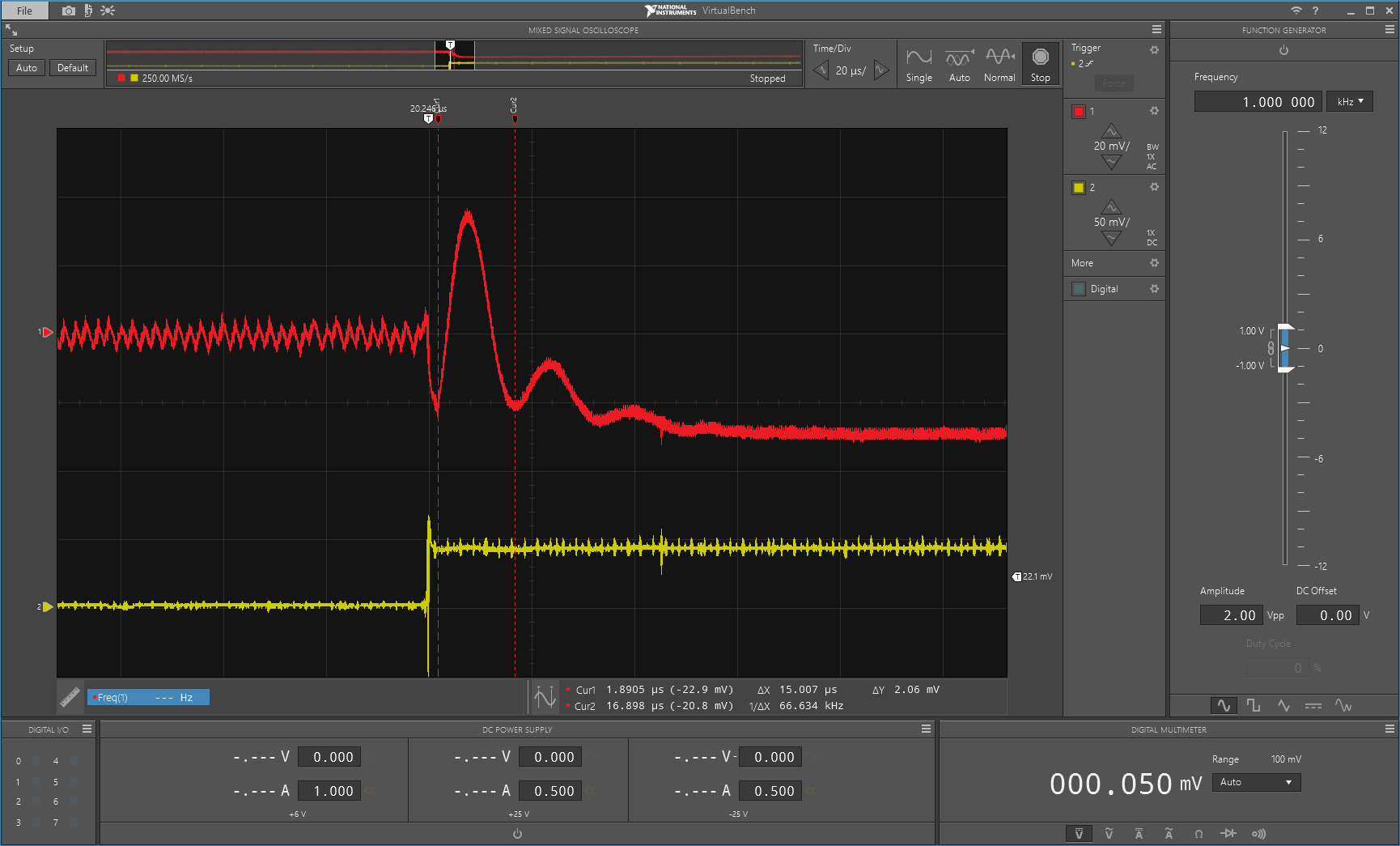The image size is (1400, 846).
Task: Toggle the Digital channels enable box
Action: click(x=1079, y=289)
